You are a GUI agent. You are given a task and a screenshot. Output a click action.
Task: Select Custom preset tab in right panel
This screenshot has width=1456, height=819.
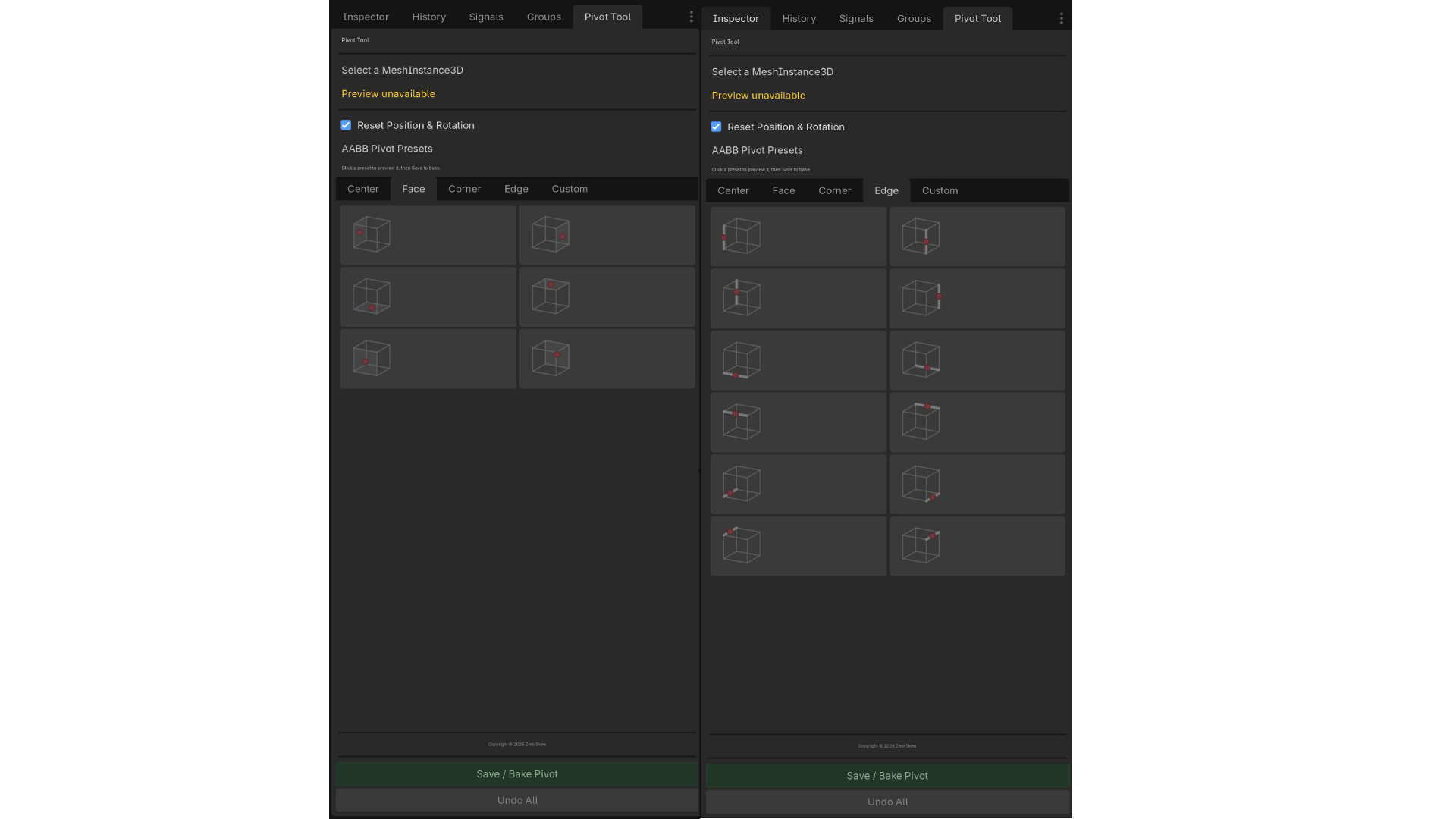pyautogui.click(x=940, y=190)
